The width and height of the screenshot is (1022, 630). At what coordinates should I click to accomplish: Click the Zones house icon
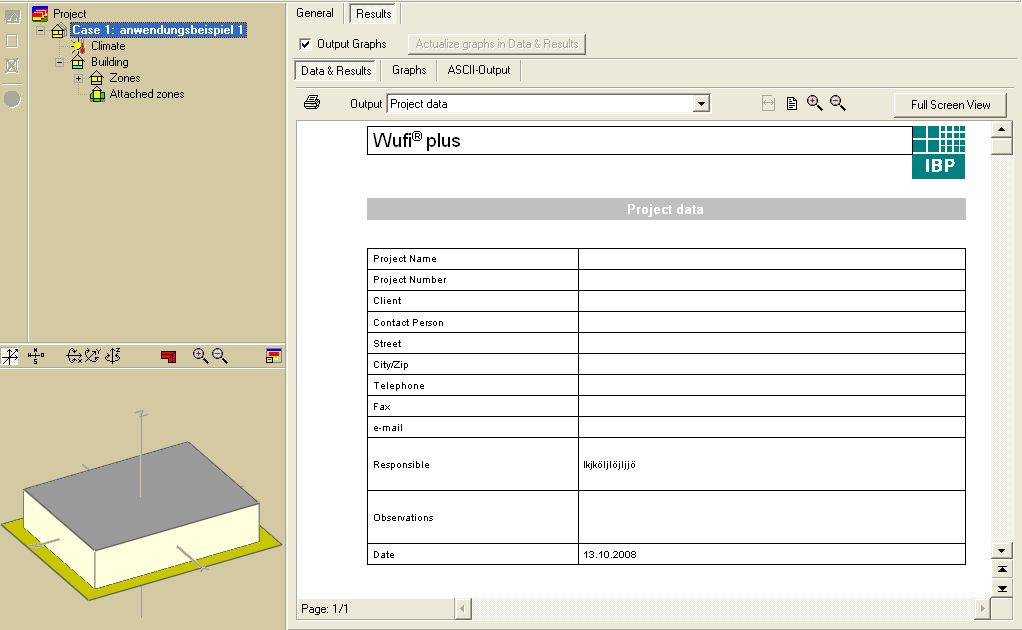tap(96, 78)
